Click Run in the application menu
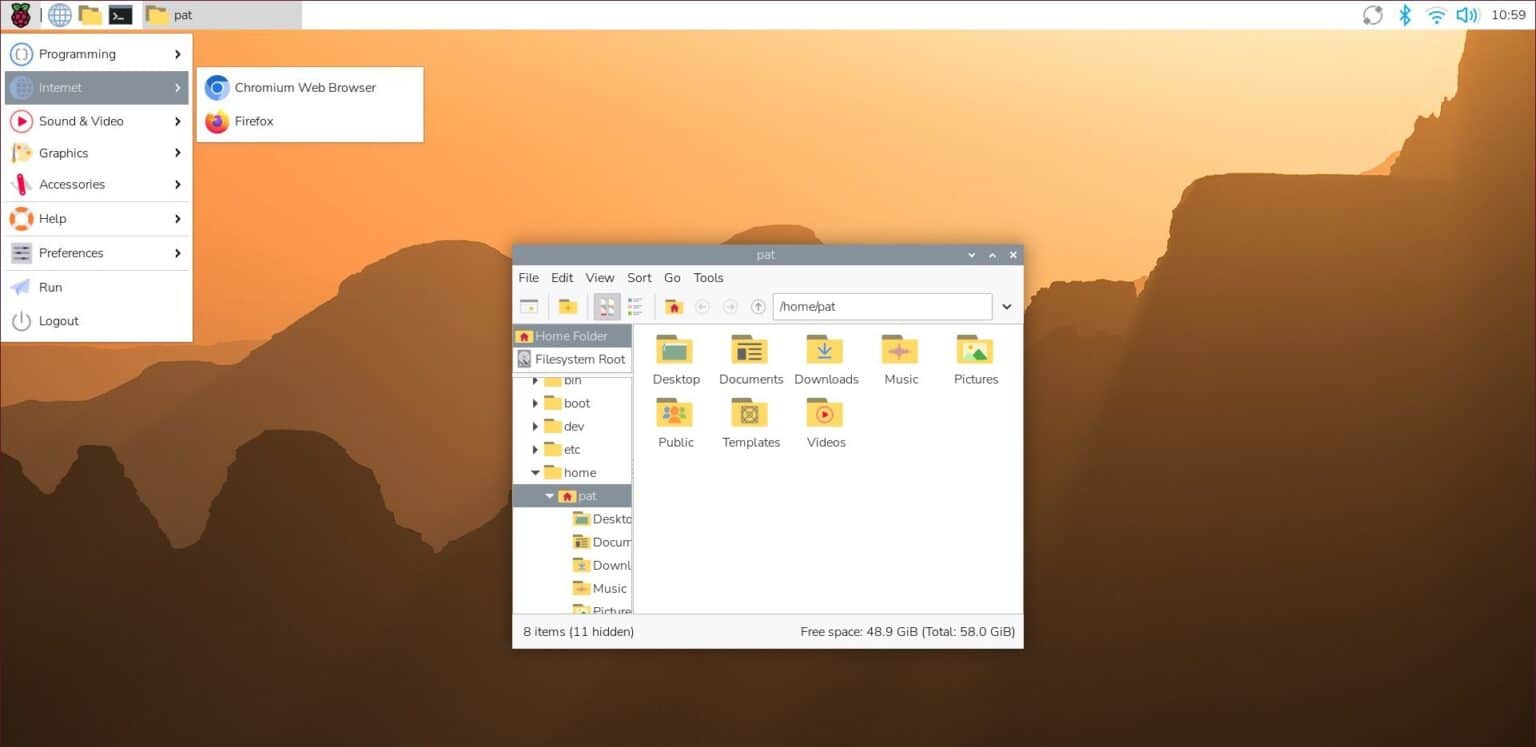 click(52, 287)
